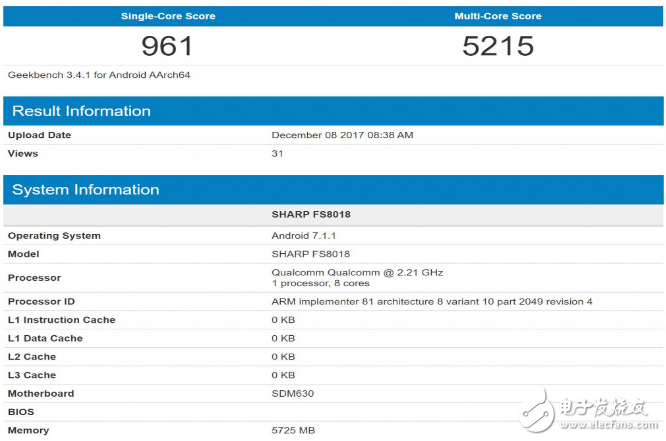
Task: Click the L3 Cache row's 0 KB value
Action: point(284,375)
